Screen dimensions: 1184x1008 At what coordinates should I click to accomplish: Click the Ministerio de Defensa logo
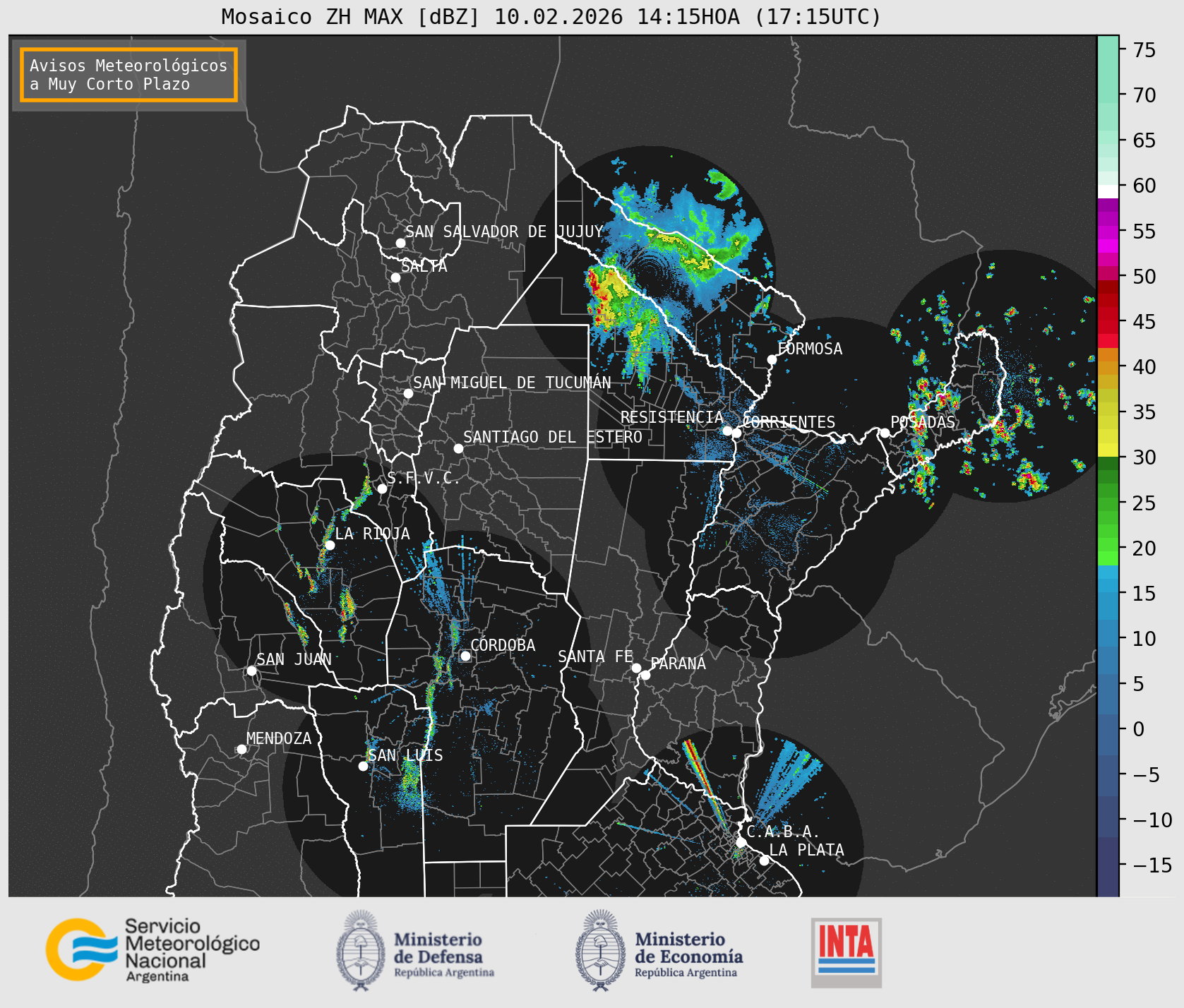pyautogui.click(x=416, y=951)
